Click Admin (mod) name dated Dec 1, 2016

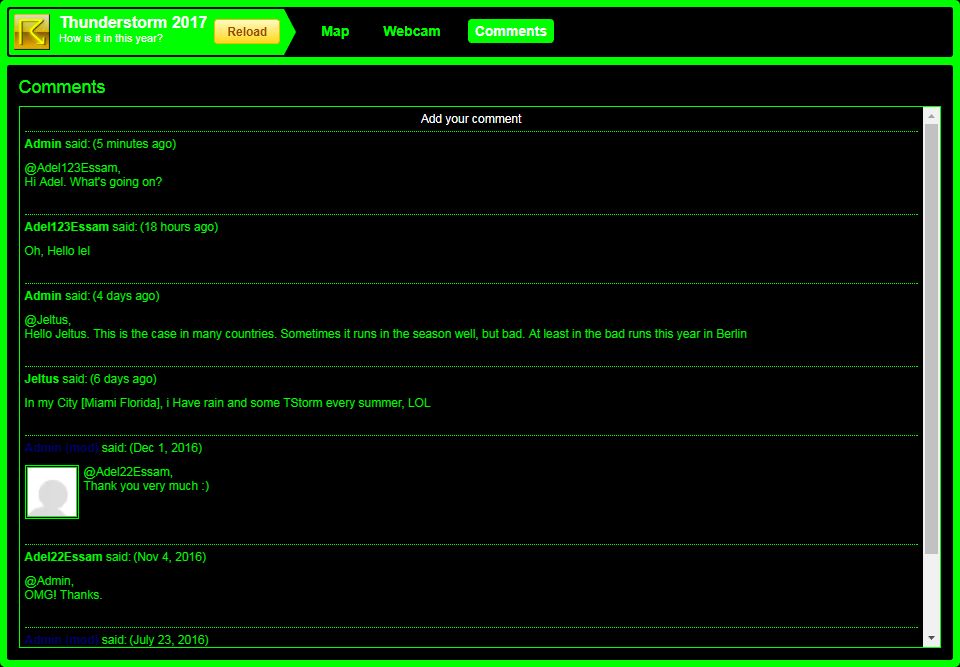61,448
